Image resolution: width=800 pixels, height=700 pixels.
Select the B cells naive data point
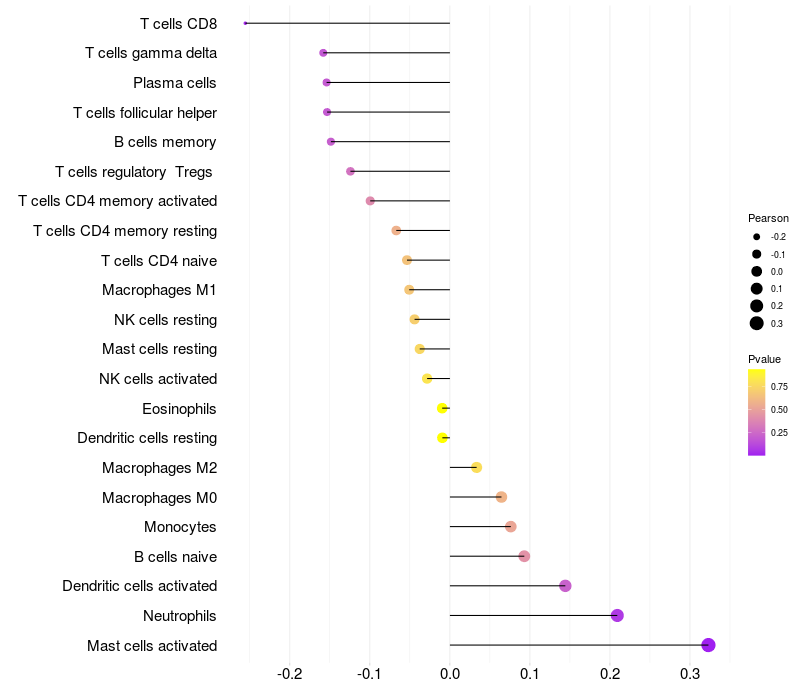[524, 556]
